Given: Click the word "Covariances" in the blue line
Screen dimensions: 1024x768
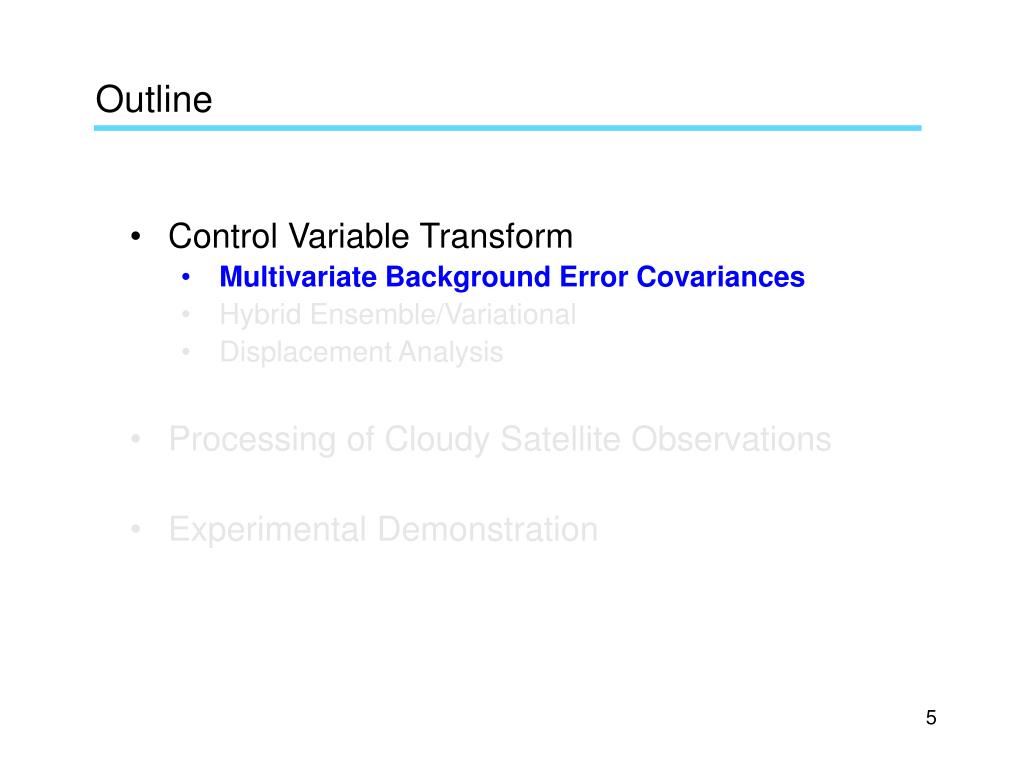Looking at the screenshot, I should (720, 277).
